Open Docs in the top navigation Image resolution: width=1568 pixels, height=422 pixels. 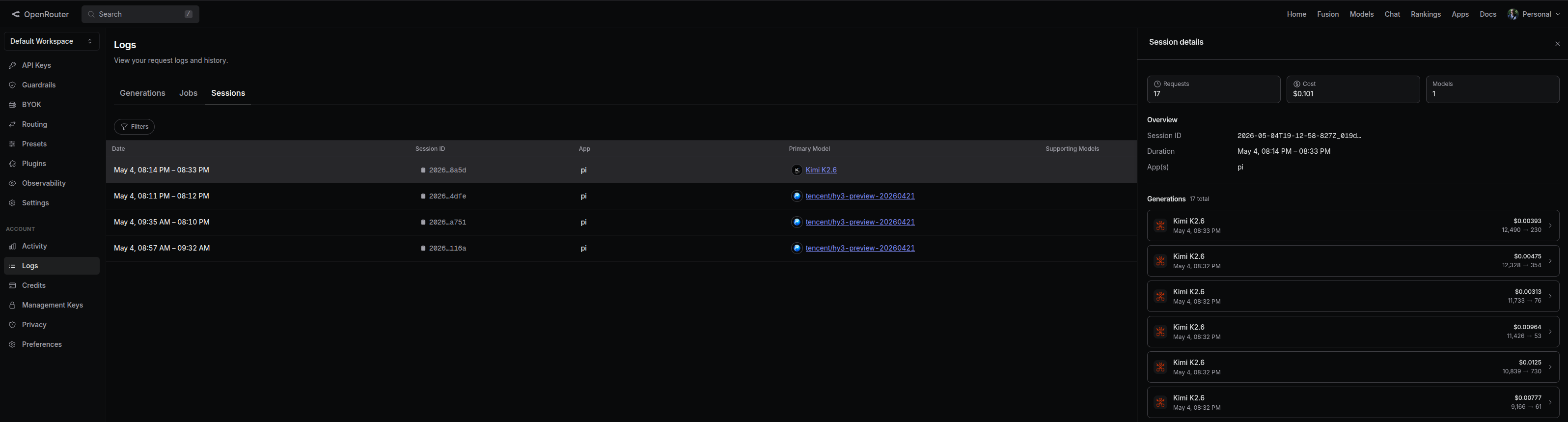pos(1487,14)
